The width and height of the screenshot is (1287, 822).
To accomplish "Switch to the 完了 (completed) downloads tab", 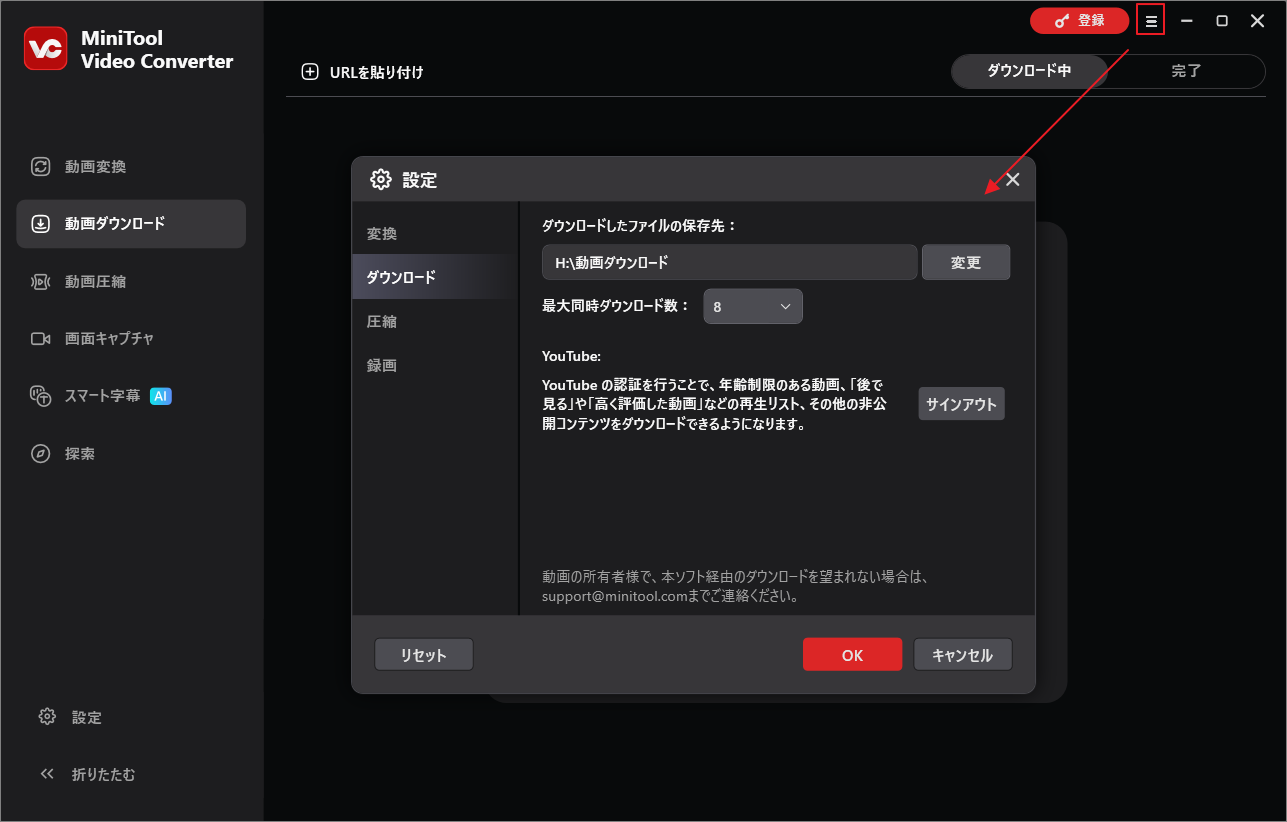I will pyautogui.click(x=1186, y=71).
